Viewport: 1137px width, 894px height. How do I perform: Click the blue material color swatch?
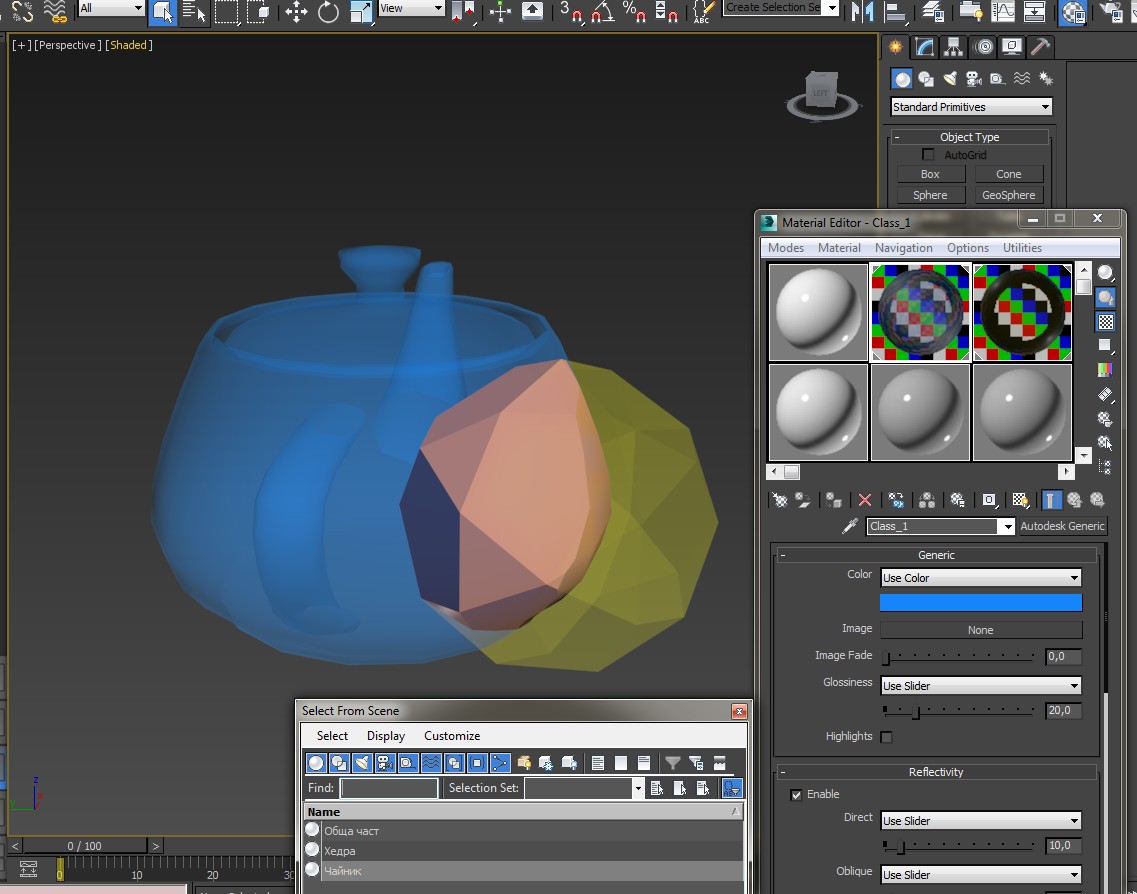pyautogui.click(x=980, y=603)
